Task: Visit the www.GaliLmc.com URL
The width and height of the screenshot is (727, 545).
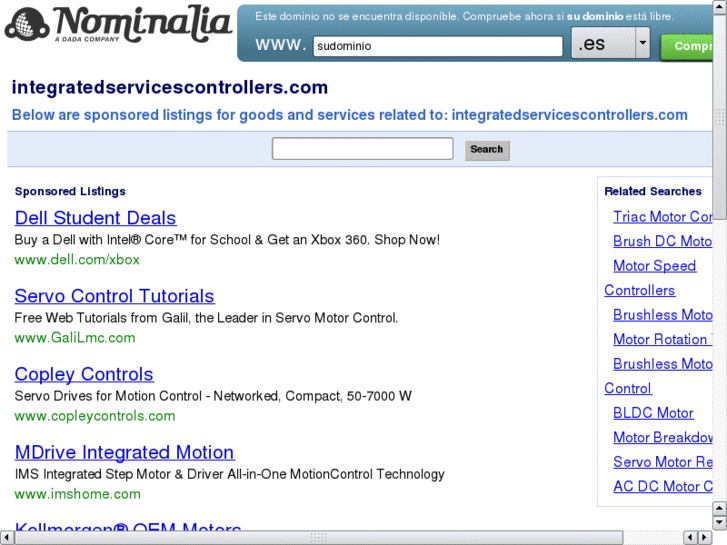Action: [x=75, y=338]
